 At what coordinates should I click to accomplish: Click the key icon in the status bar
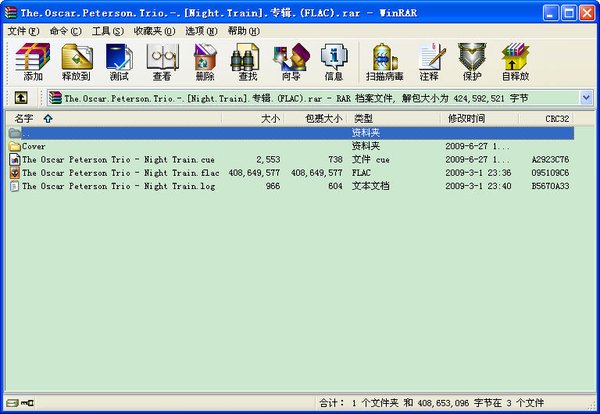click(x=27, y=403)
